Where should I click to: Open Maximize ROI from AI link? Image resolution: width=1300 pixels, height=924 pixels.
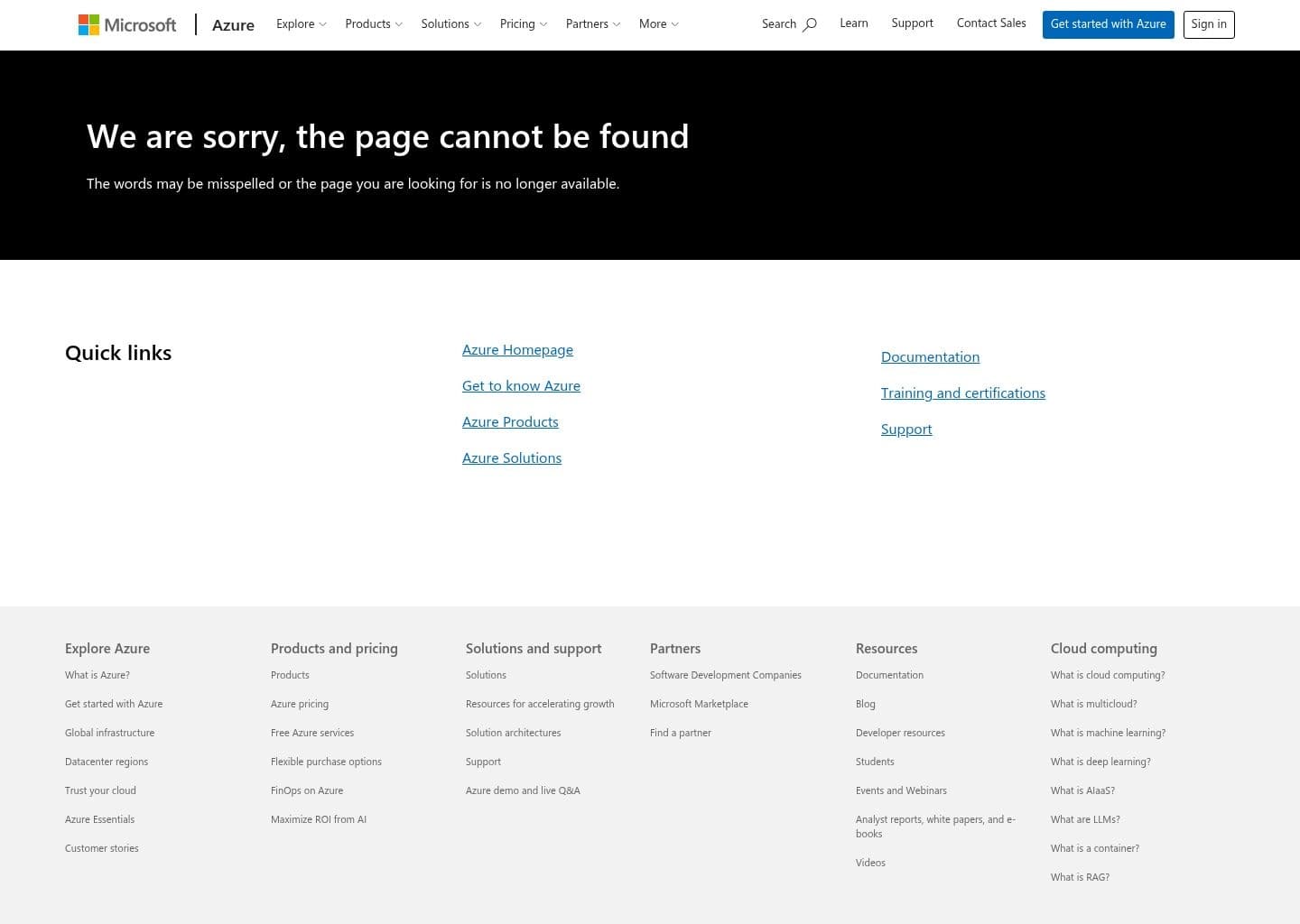(x=319, y=819)
